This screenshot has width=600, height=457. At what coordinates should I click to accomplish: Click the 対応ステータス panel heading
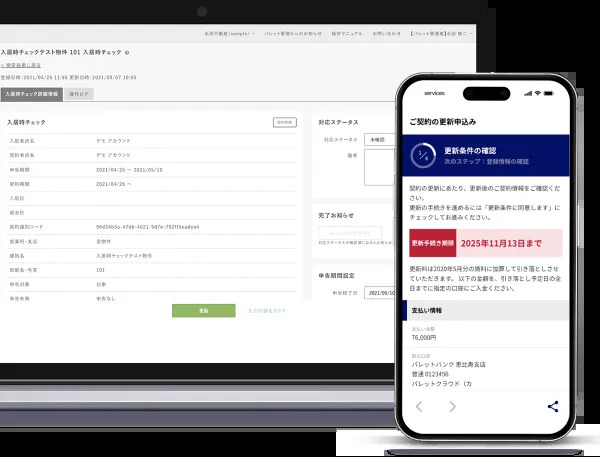[x=338, y=122]
